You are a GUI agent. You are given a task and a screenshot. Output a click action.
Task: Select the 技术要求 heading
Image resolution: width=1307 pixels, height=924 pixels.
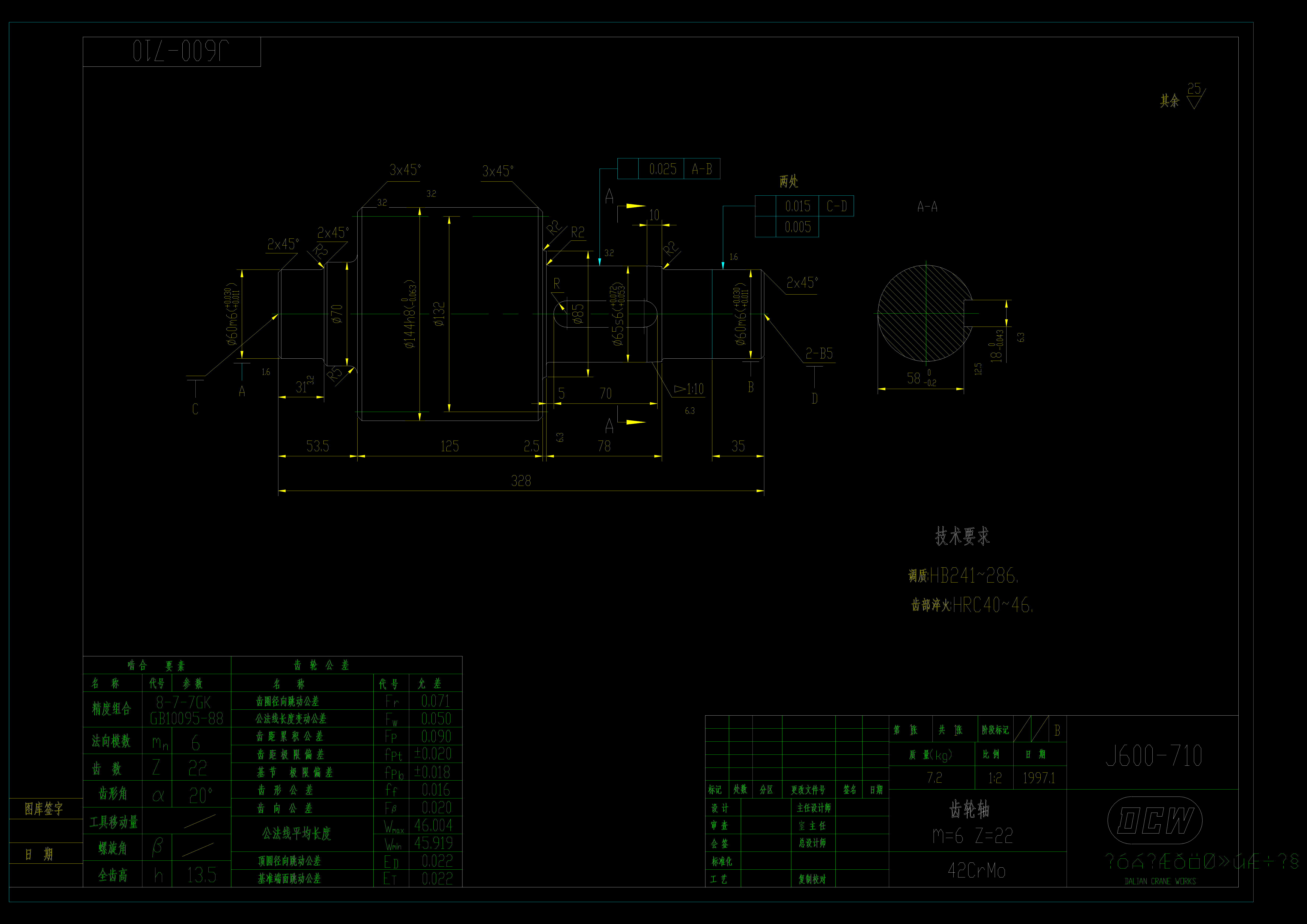[963, 536]
